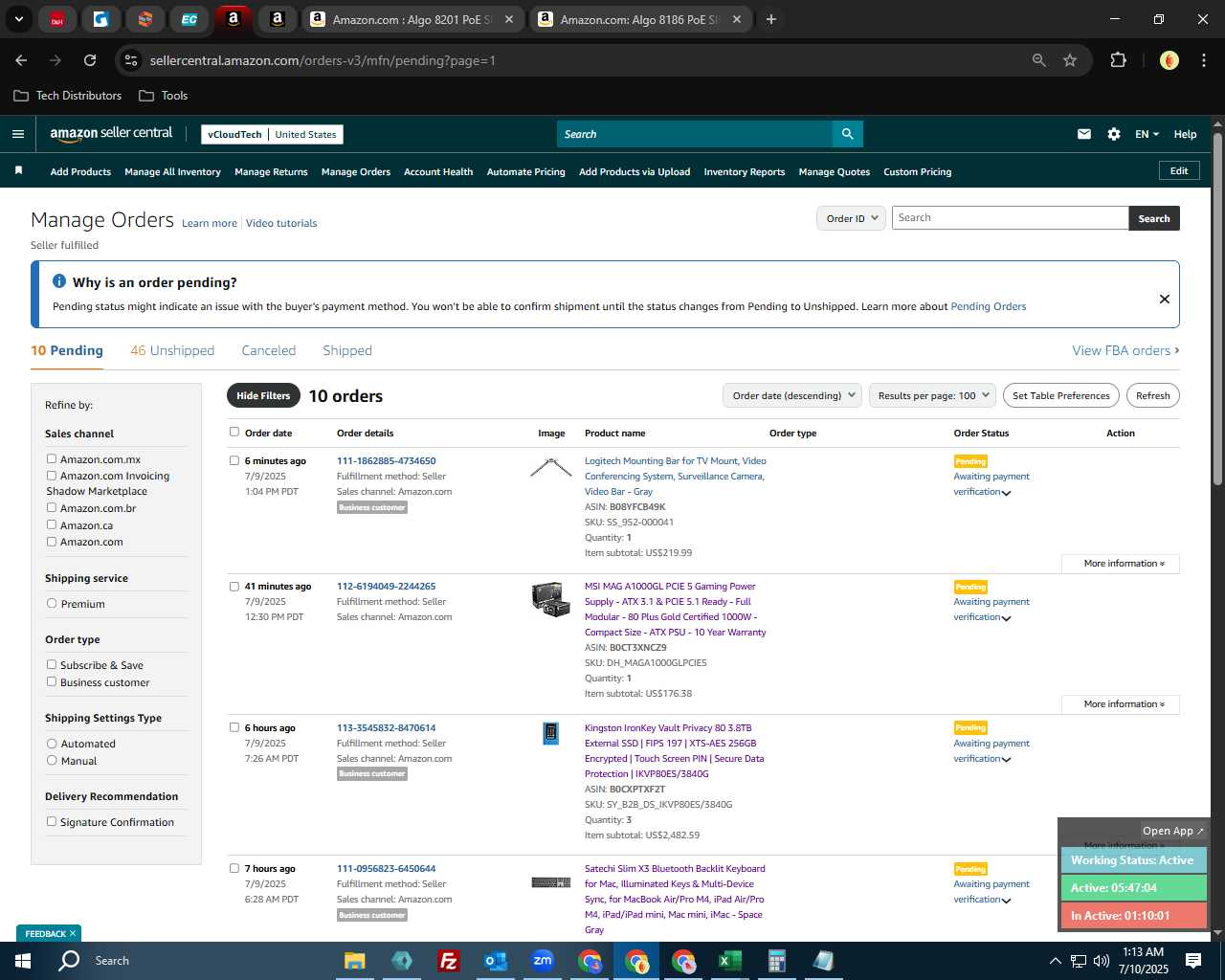The image size is (1225, 980).
Task: Select Premium shipping service radio
Action: click(x=52, y=604)
